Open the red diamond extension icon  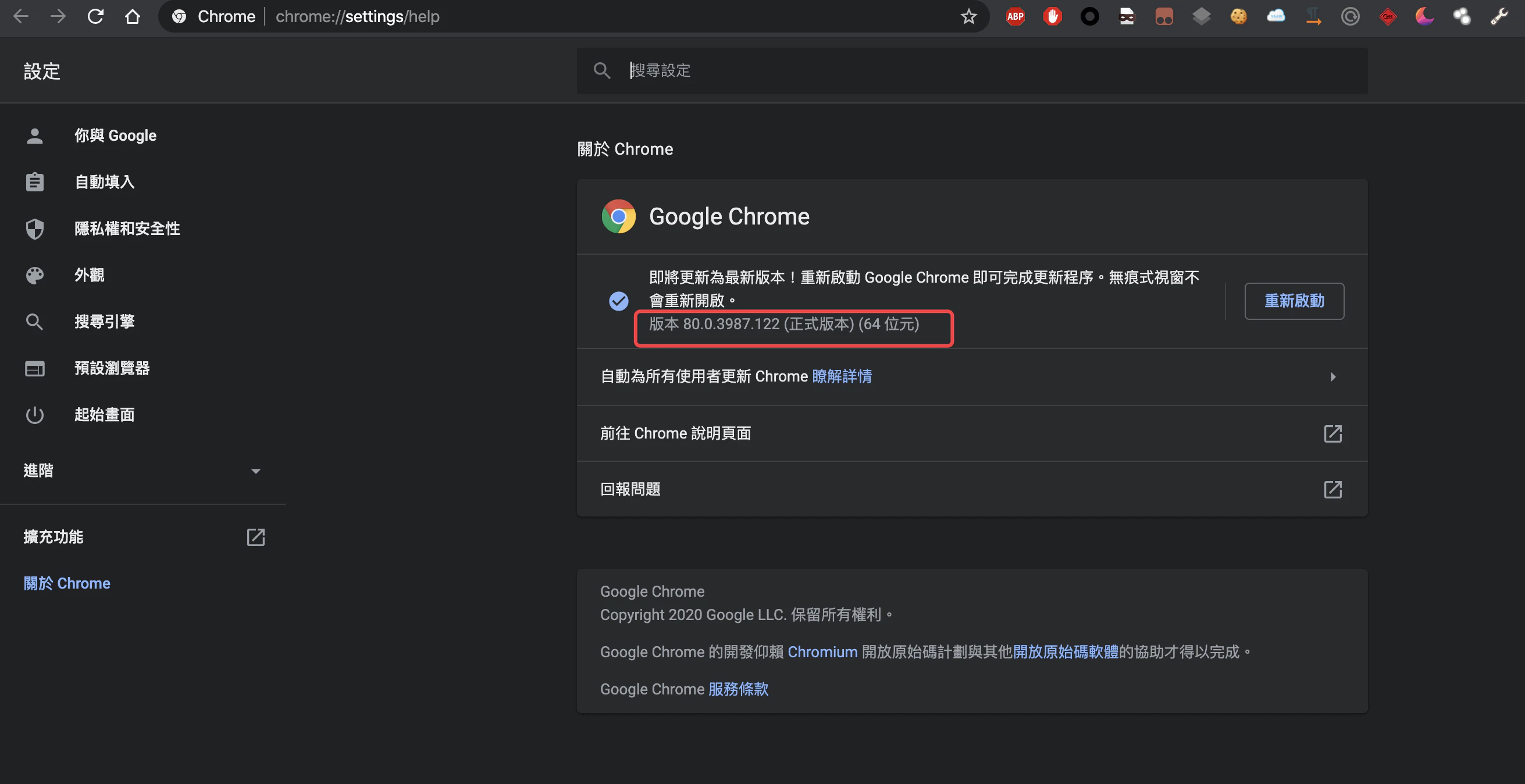pyautogui.click(x=1388, y=17)
